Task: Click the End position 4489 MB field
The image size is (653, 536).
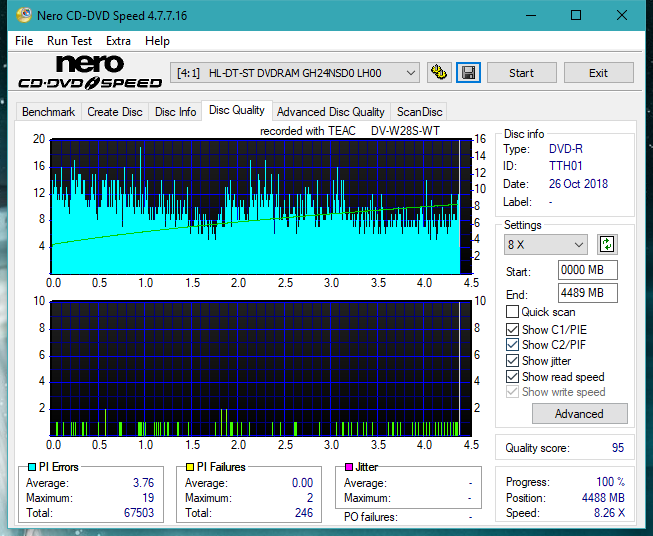Action: (588, 293)
